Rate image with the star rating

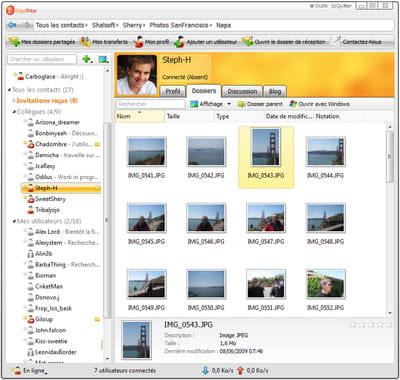pyautogui.click(x=371, y=324)
